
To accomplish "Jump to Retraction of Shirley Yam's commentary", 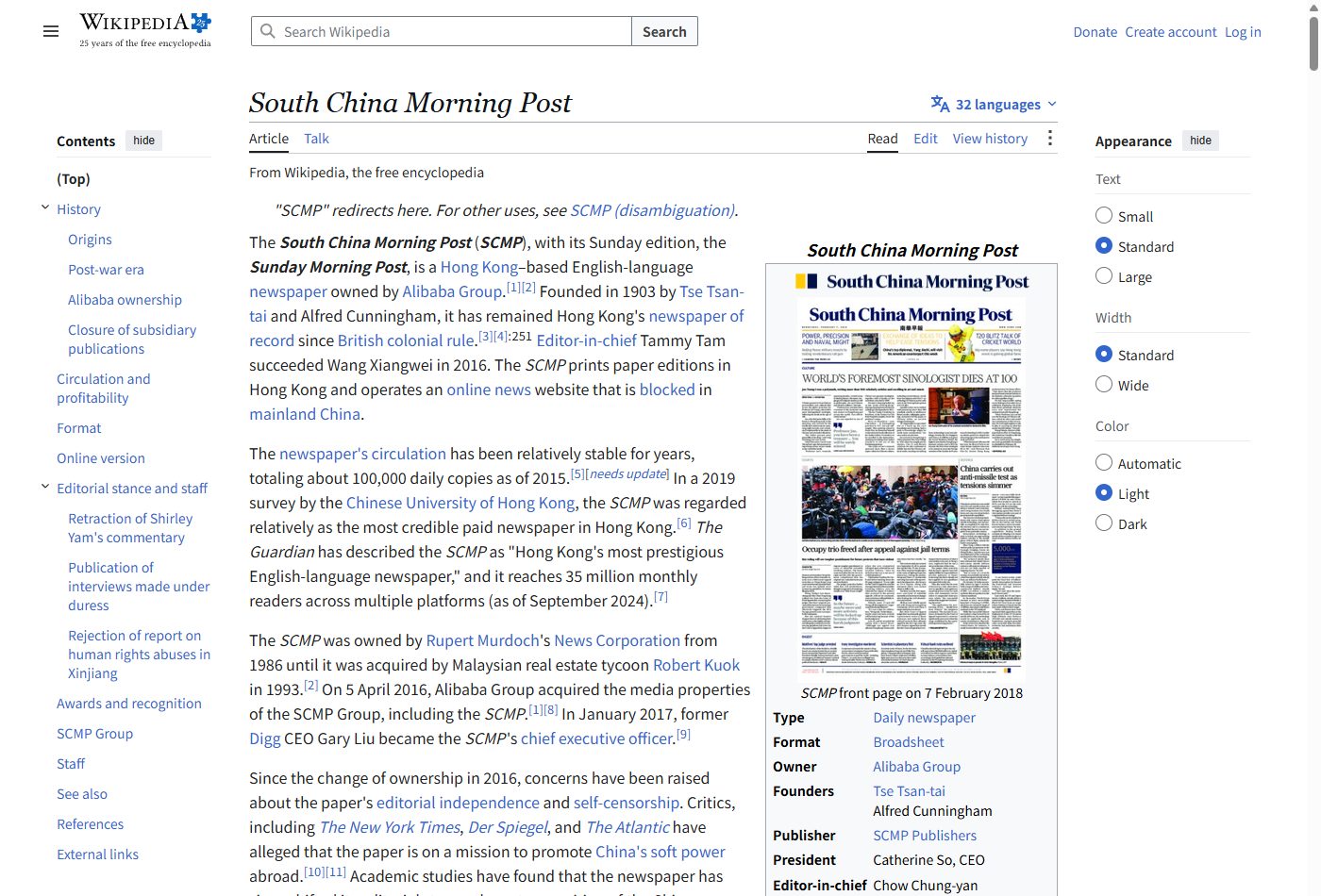I will click(130, 528).
